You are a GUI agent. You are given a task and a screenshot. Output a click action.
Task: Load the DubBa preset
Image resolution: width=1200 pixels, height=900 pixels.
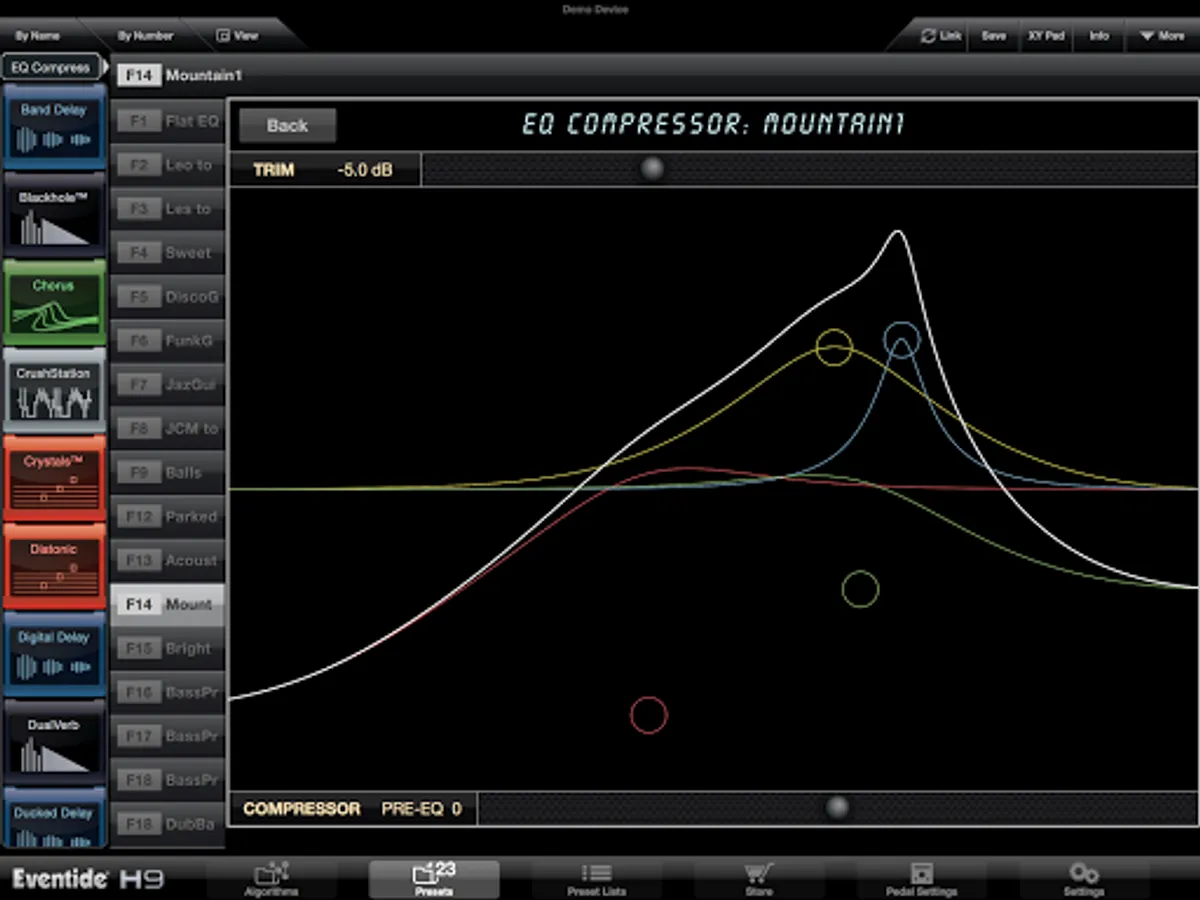coord(168,825)
